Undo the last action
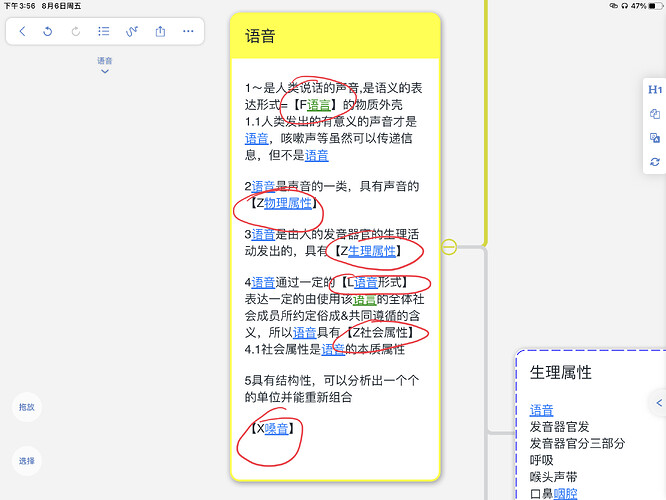The height and width of the screenshot is (500, 666). tap(48, 31)
